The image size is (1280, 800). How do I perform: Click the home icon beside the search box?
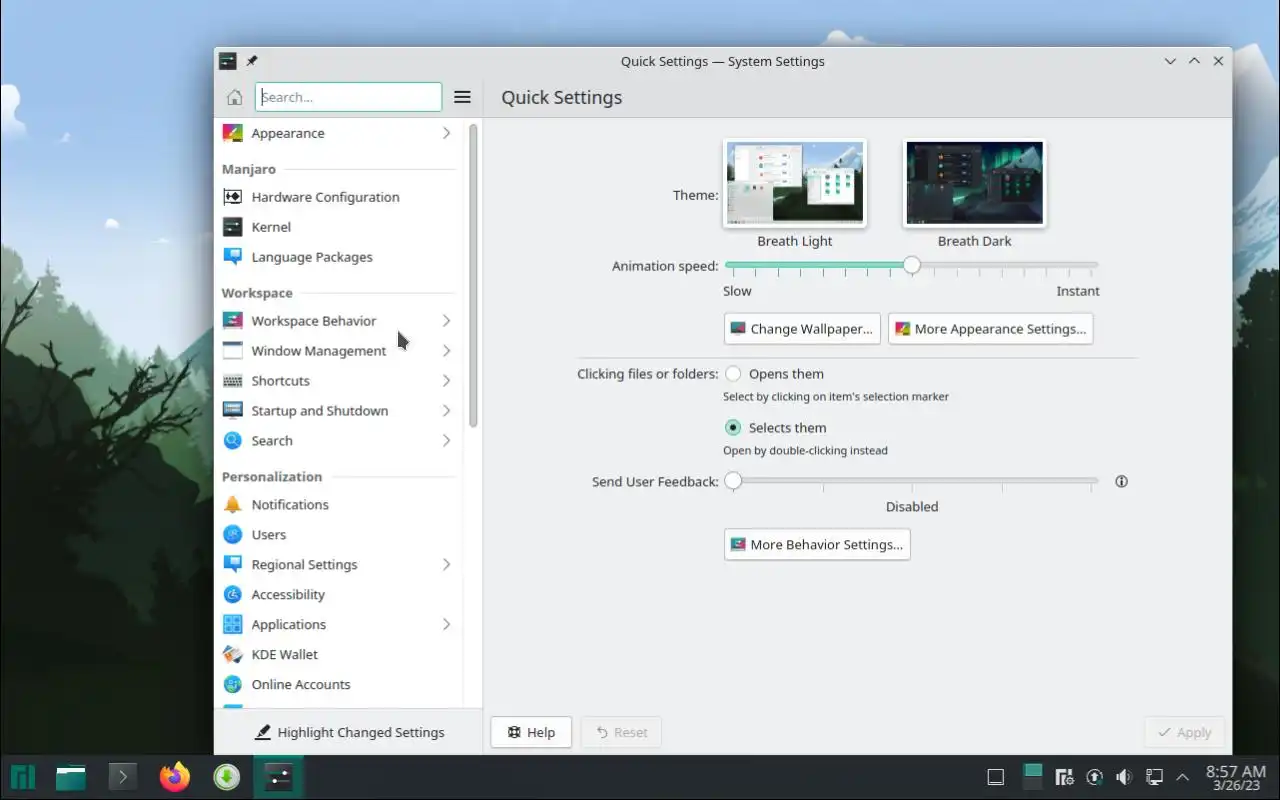coord(234,97)
